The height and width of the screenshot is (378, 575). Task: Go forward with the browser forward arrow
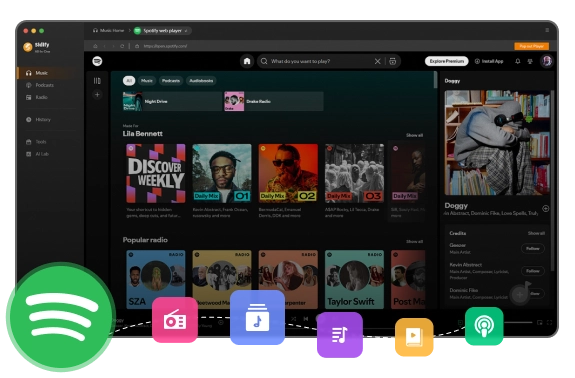tap(113, 46)
